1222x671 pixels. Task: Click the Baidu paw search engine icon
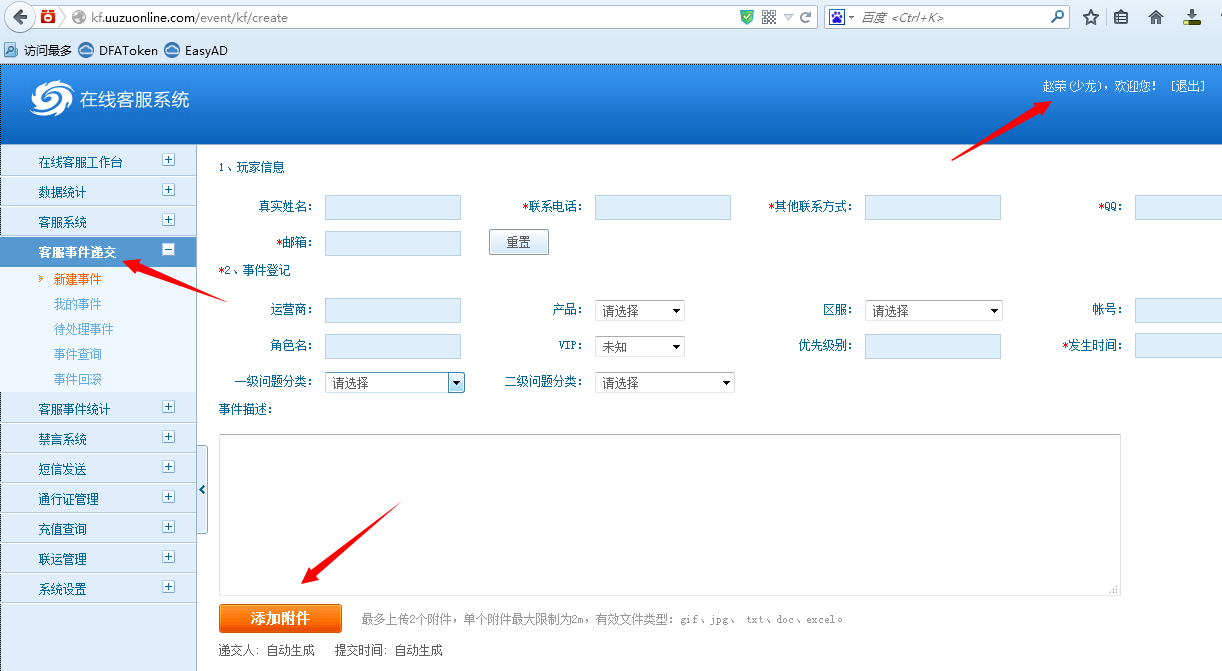[x=836, y=17]
